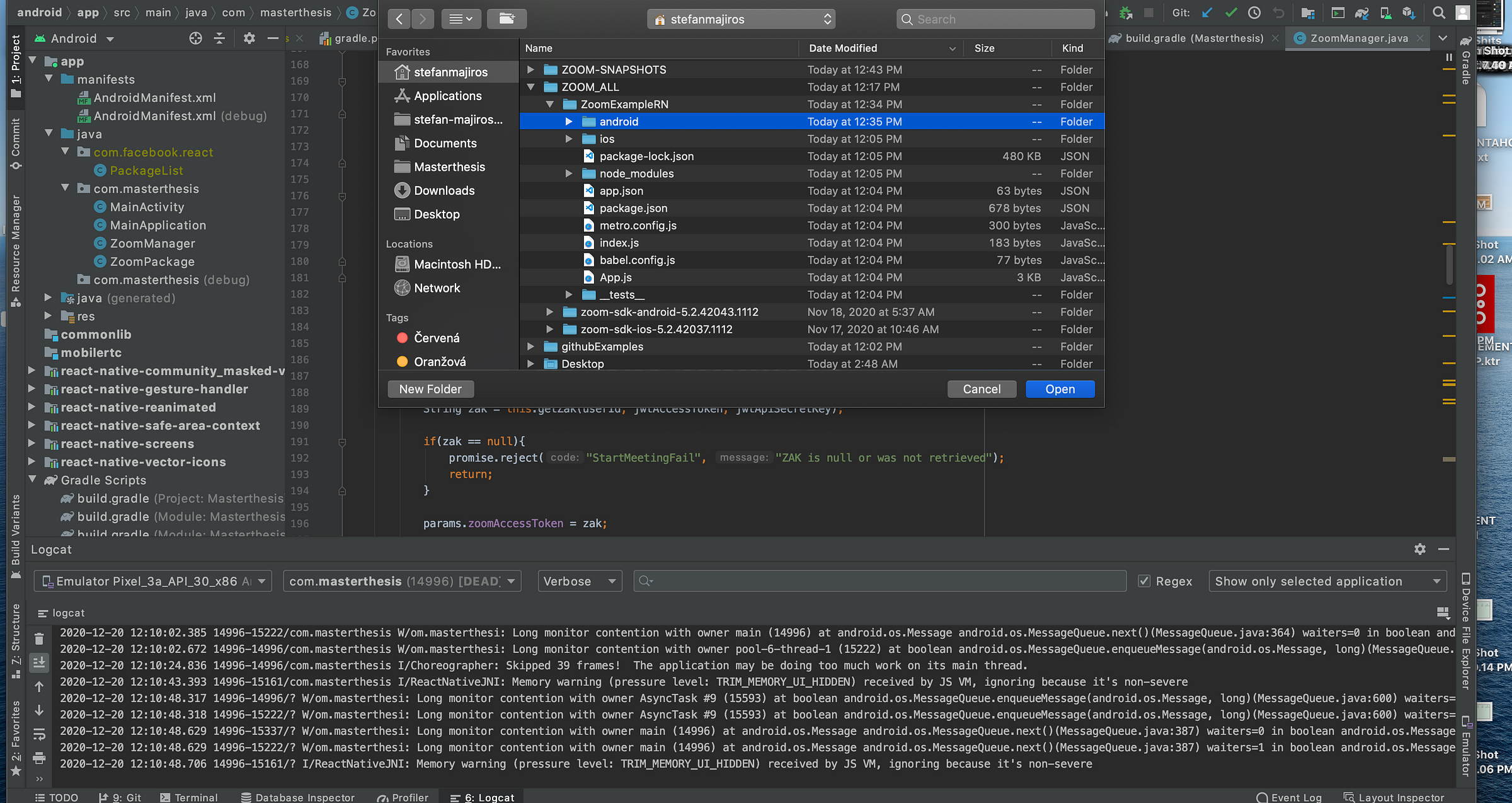Open the Terminal tool window tab

tap(189, 797)
